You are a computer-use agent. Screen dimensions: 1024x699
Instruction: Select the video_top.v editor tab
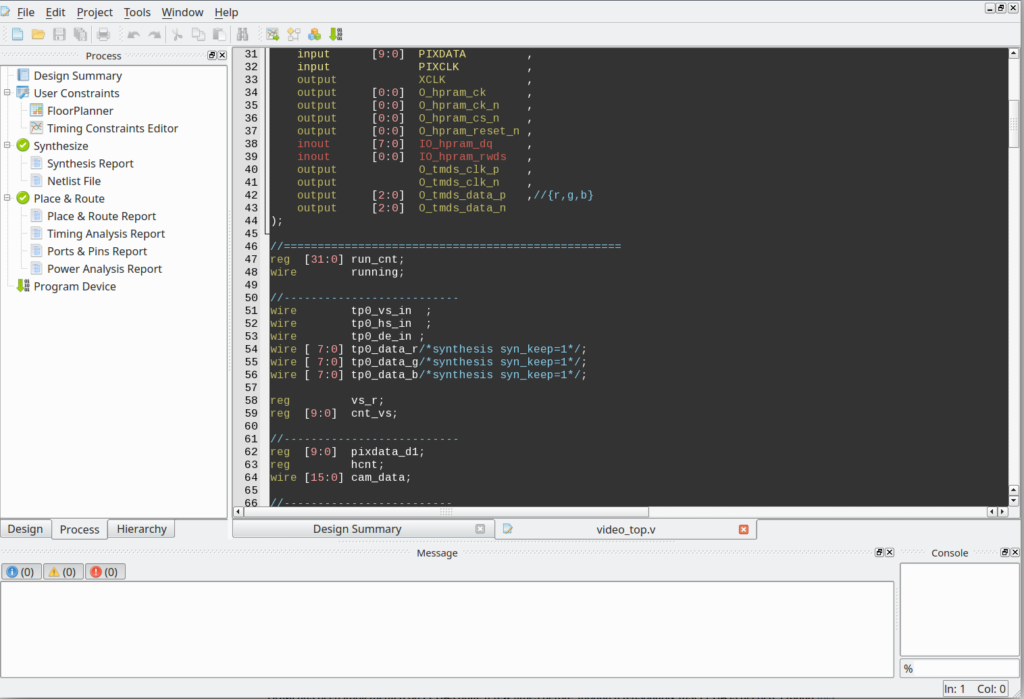point(626,530)
